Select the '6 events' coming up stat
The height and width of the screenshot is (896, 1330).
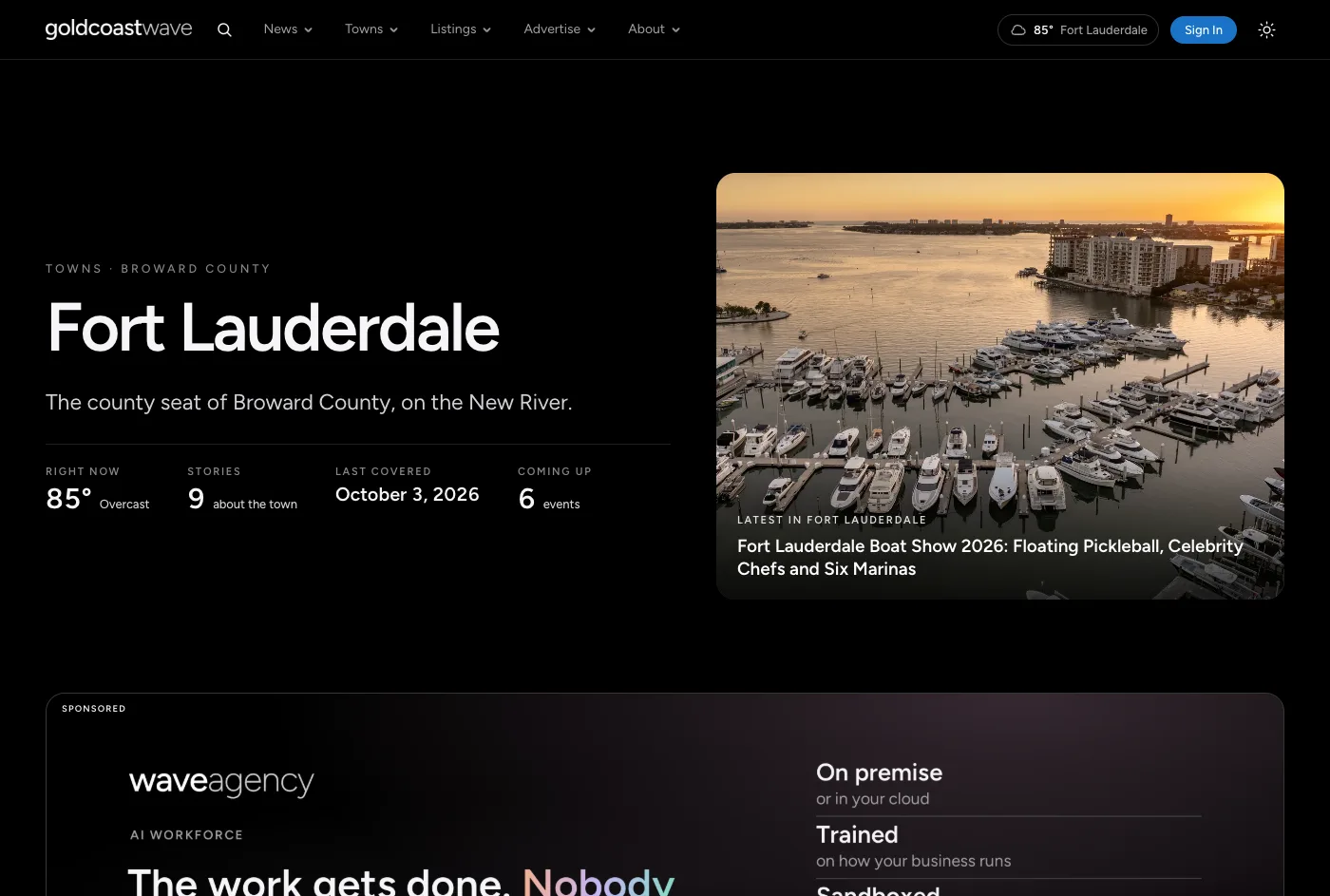(555, 488)
